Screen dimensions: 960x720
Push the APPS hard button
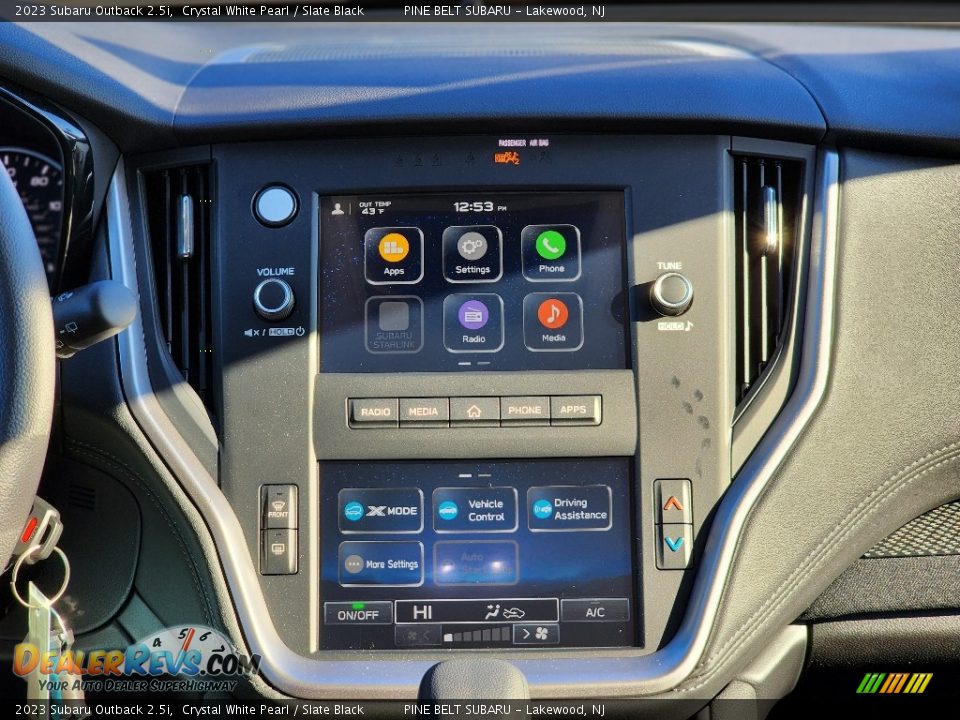click(574, 410)
